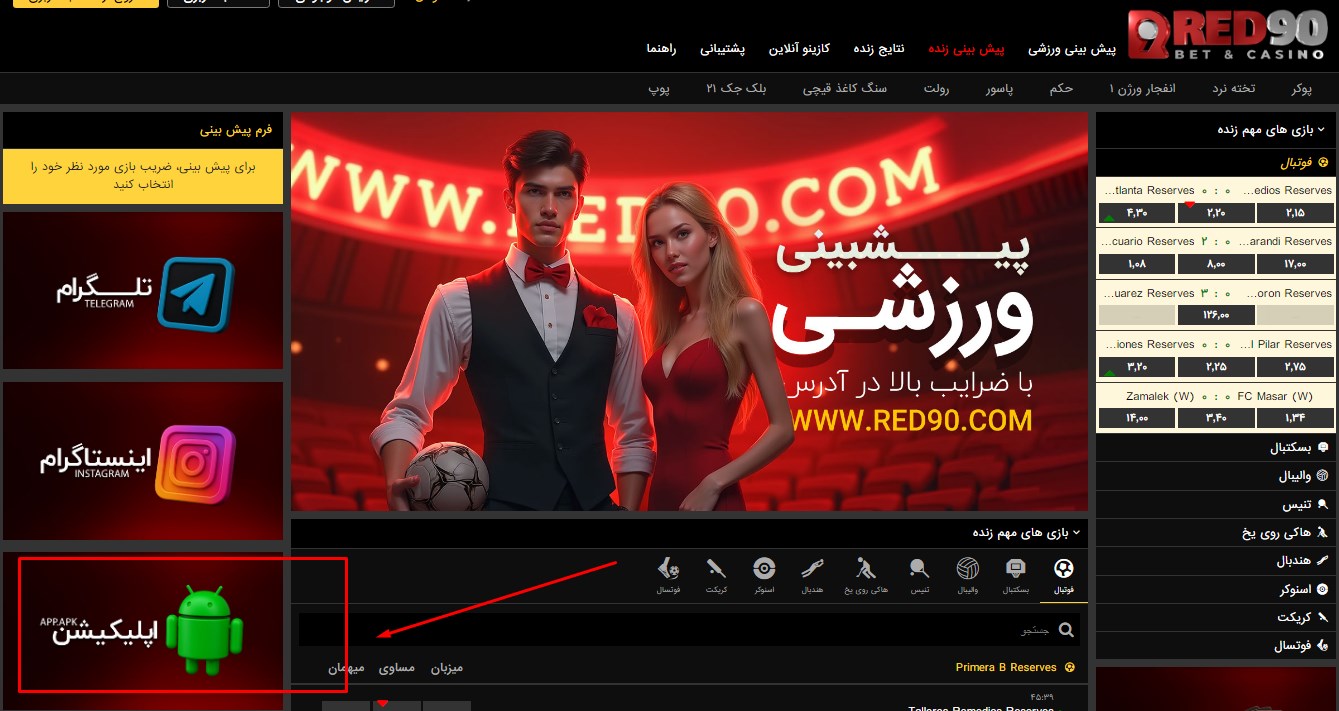Open پشتیبانی in main menu

point(721,49)
